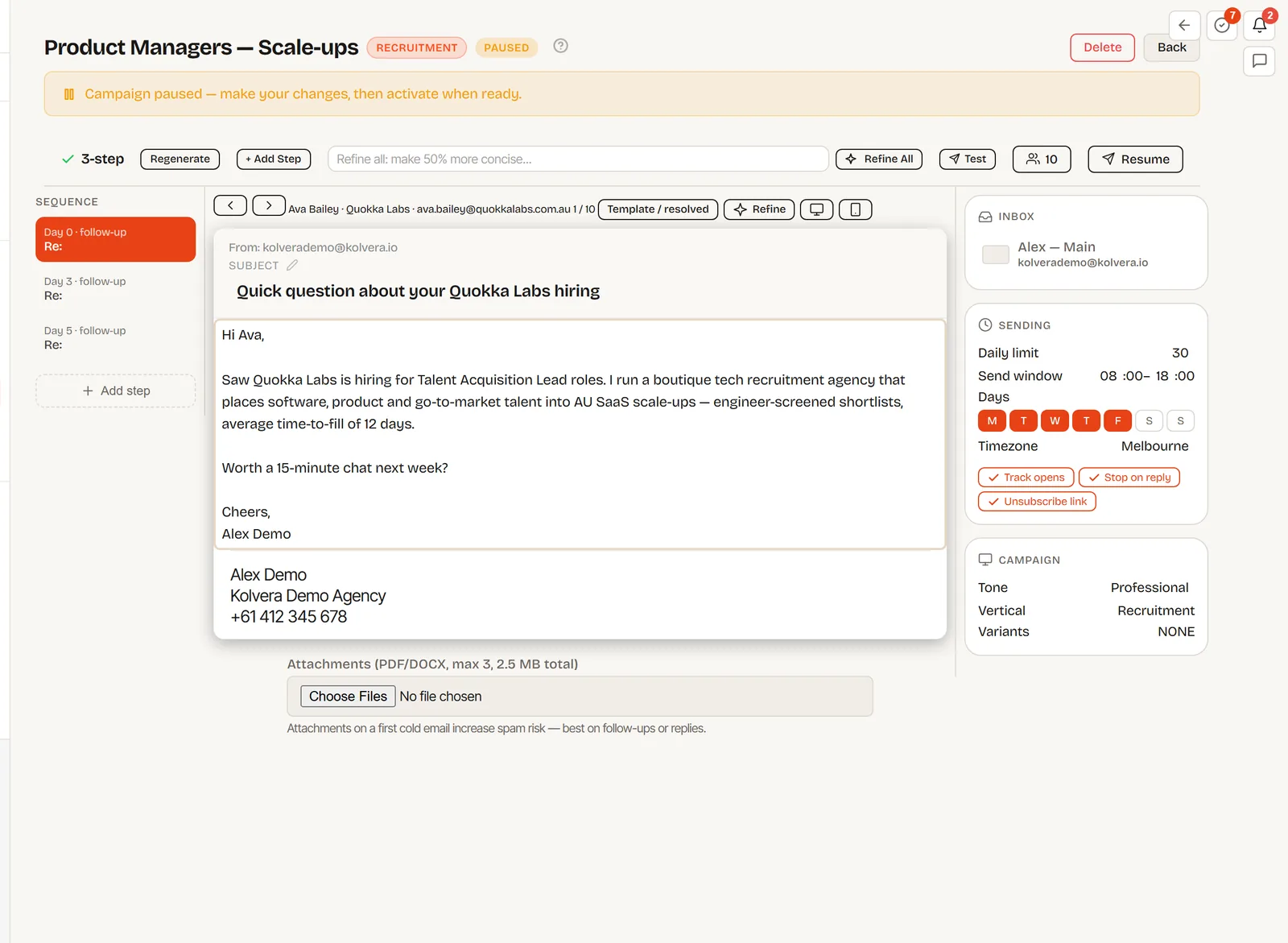Toggle the Track opens option
The image size is (1288, 943).
pos(1026,478)
